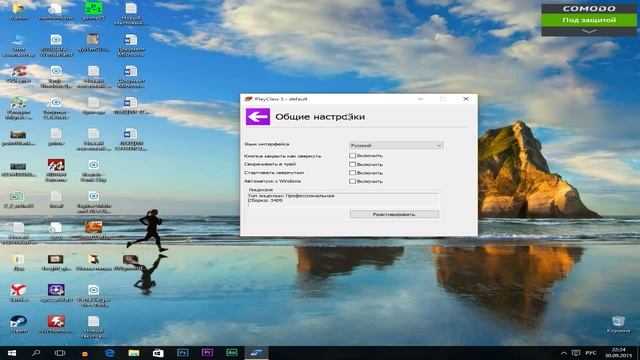Viewport: 640px width, 360px height.
Task: Click the active PlayClaw taskbar button
Action: [256, 353]
